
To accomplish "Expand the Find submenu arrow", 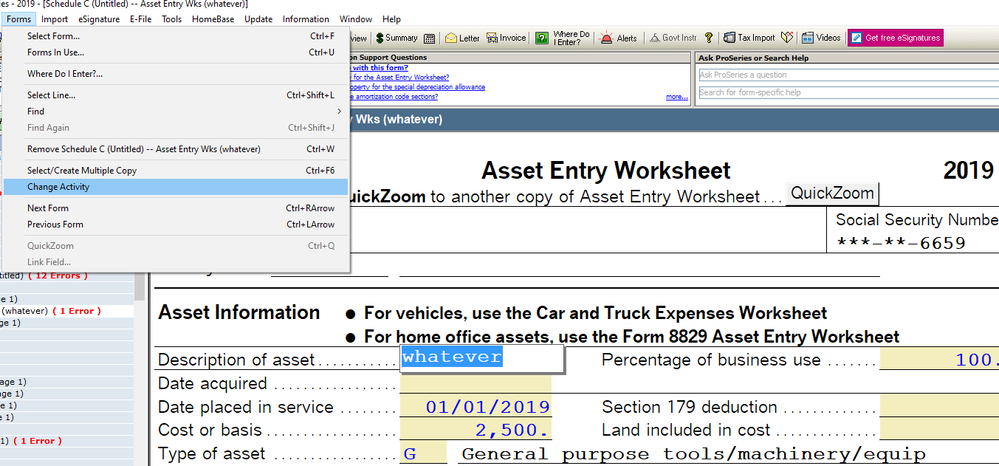I will pyautogui.click(x=340, y=111).
